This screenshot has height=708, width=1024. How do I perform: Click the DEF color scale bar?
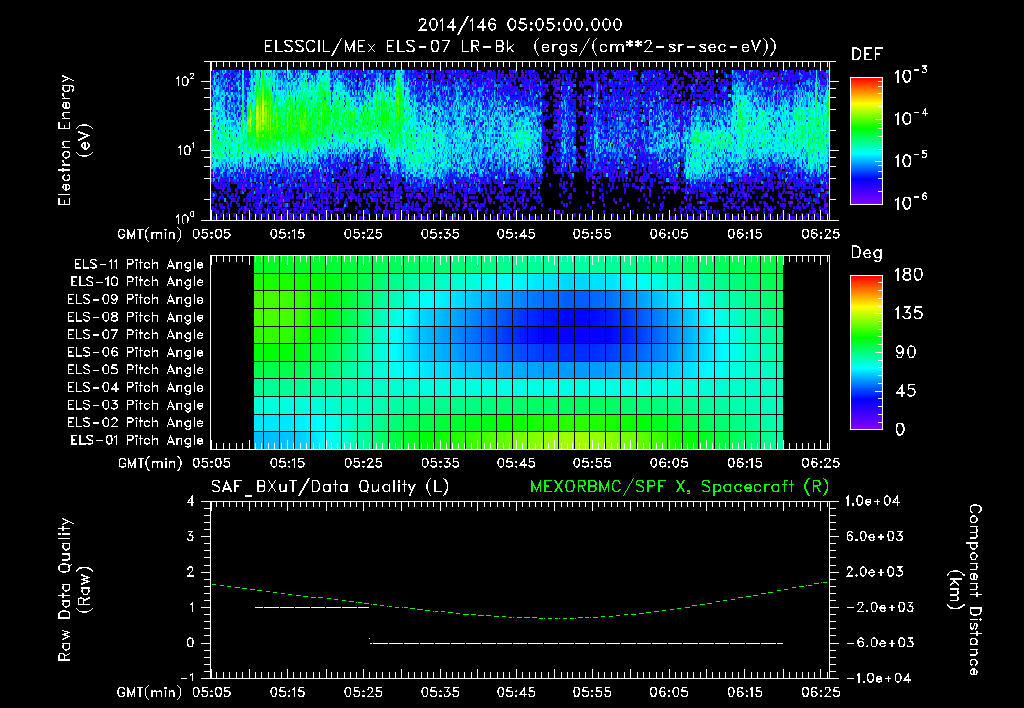click(866, 141)
